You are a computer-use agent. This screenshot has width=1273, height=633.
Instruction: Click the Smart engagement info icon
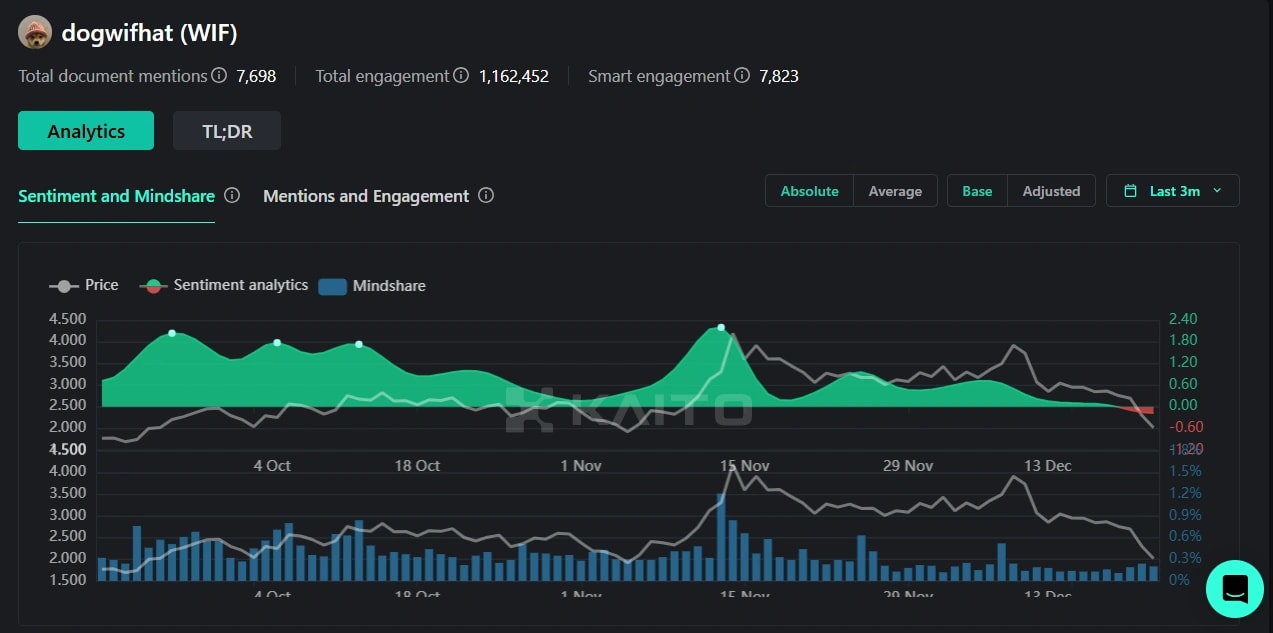(741, 76)
